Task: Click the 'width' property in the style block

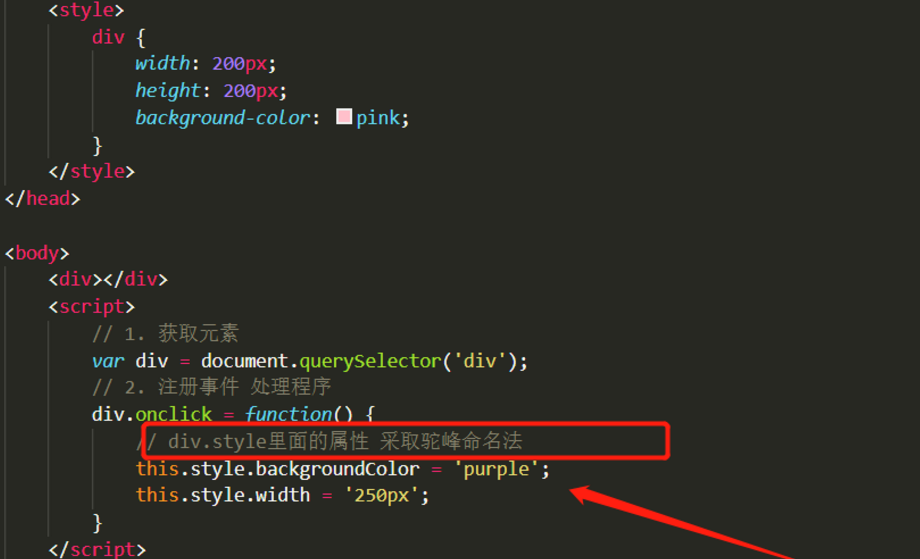Action: coord(163,63)
